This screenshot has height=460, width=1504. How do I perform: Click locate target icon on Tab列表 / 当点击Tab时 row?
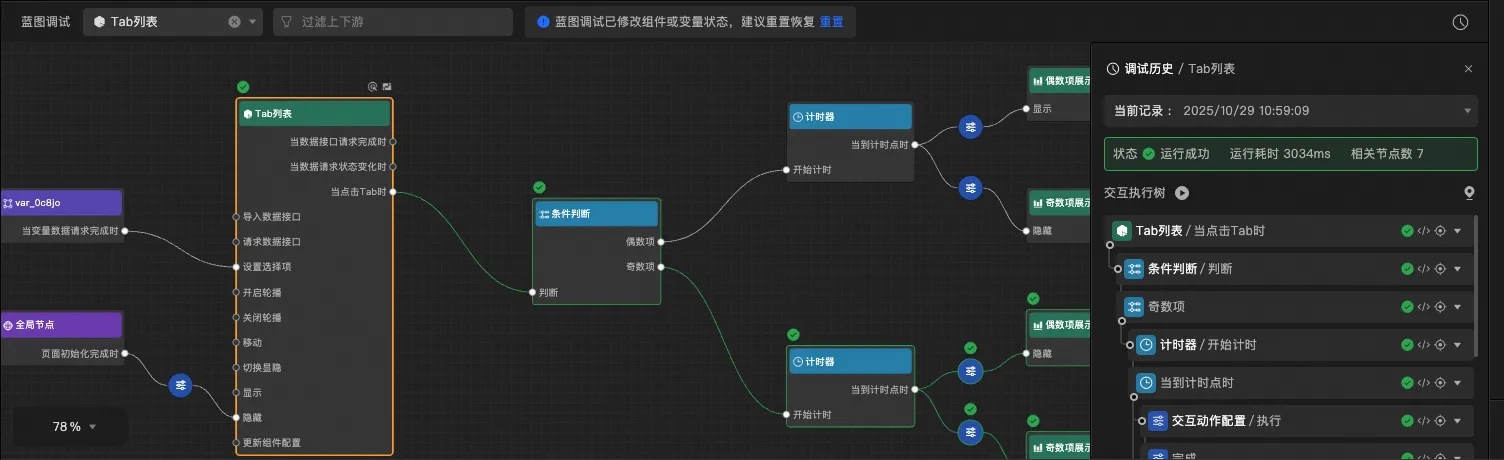[1440, 231]
